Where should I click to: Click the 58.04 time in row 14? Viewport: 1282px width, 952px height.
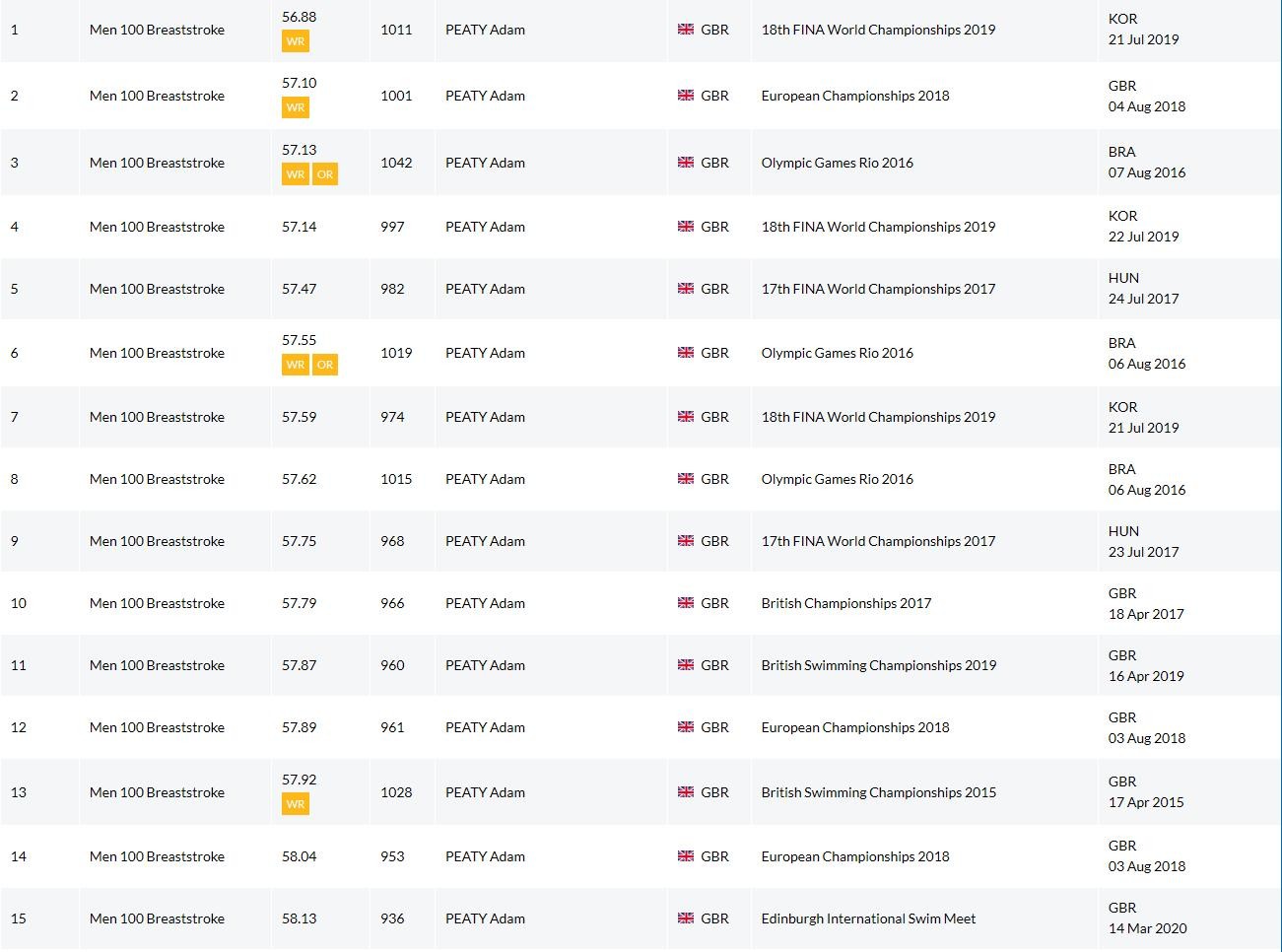[x=299, y=856]
